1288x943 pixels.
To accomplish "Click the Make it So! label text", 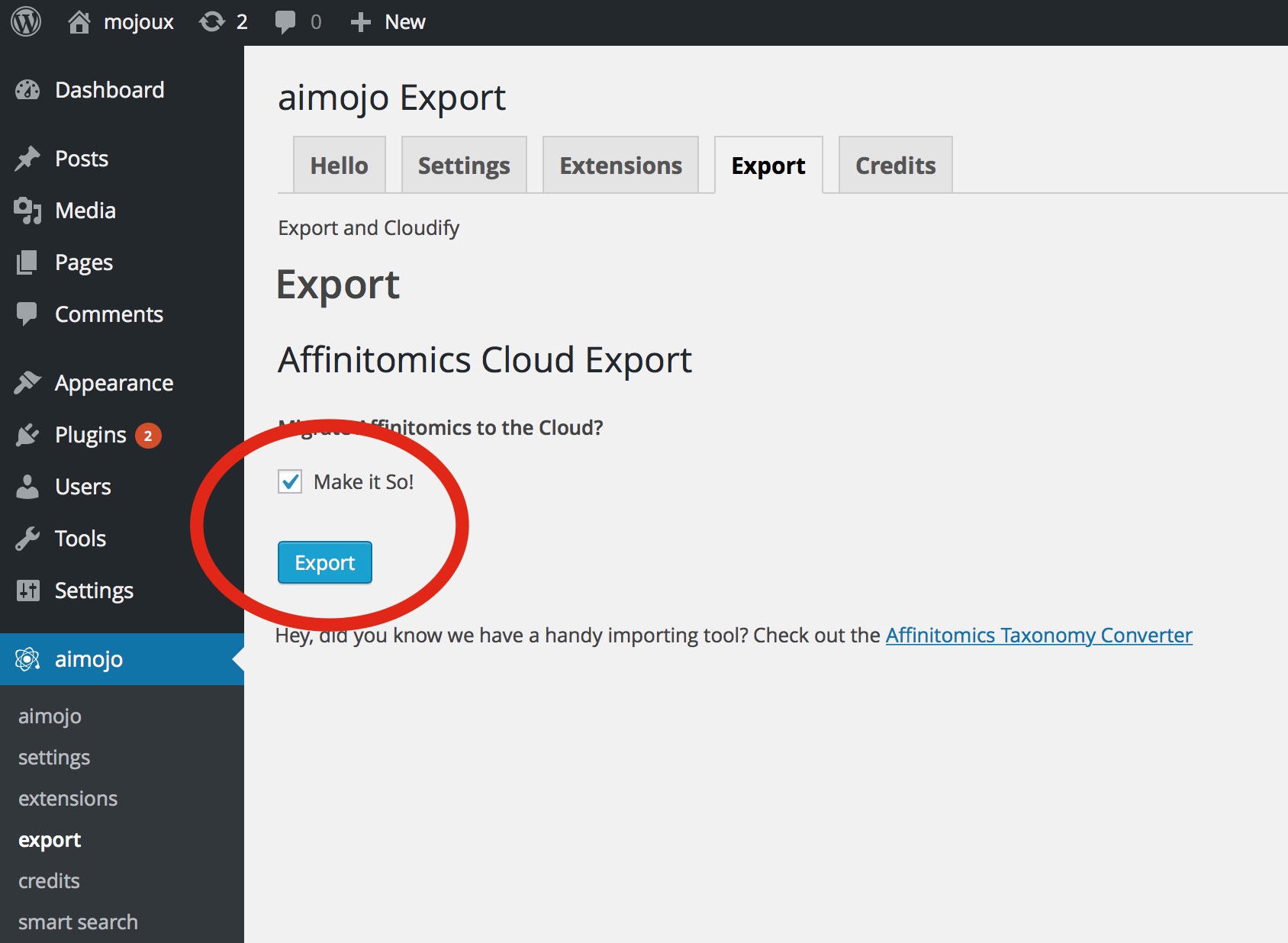I will (364, 481).
